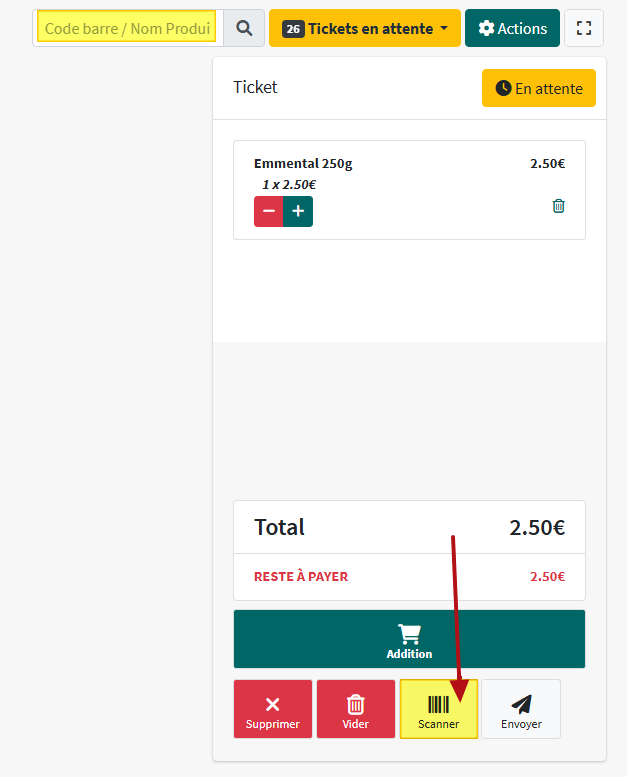The height and width of the screenshot is (777, 627).
Task: Click the 1 x 2.50€ quantity line
Action: (289, 184)
